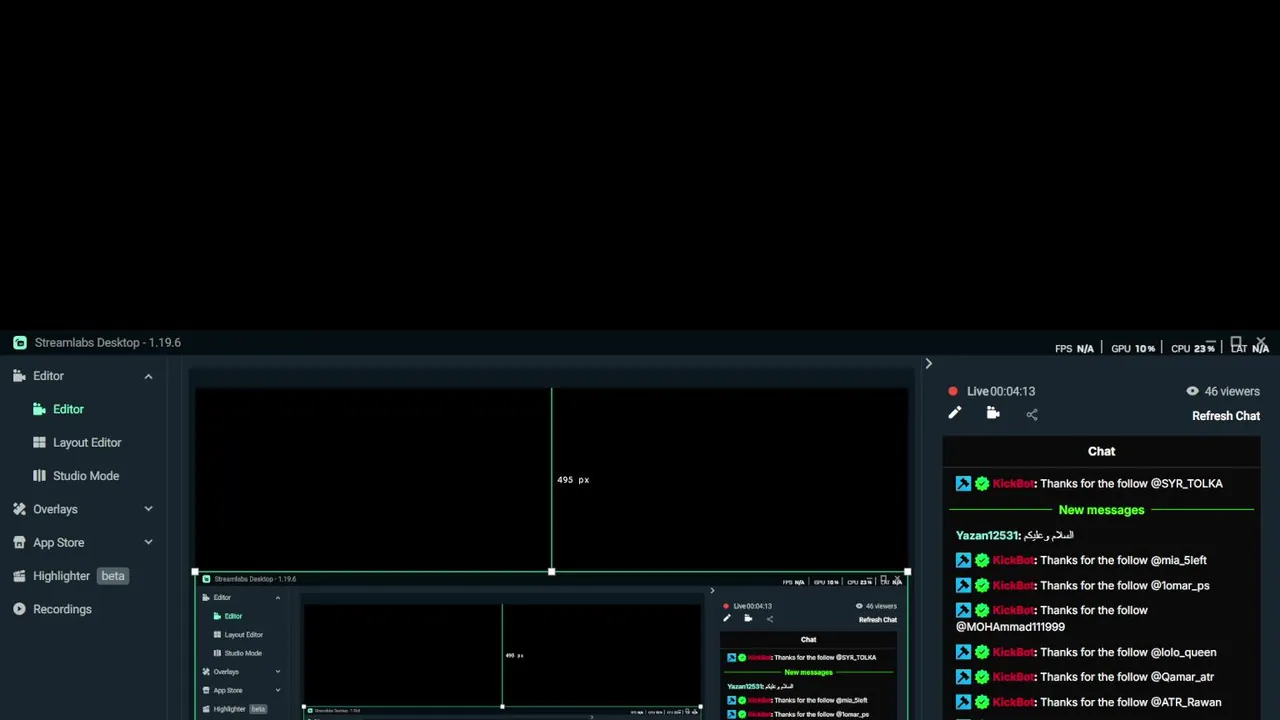Click the 46 viewers count text
The height and width of the screenshot is (720, 1280).
[1232, 391]
